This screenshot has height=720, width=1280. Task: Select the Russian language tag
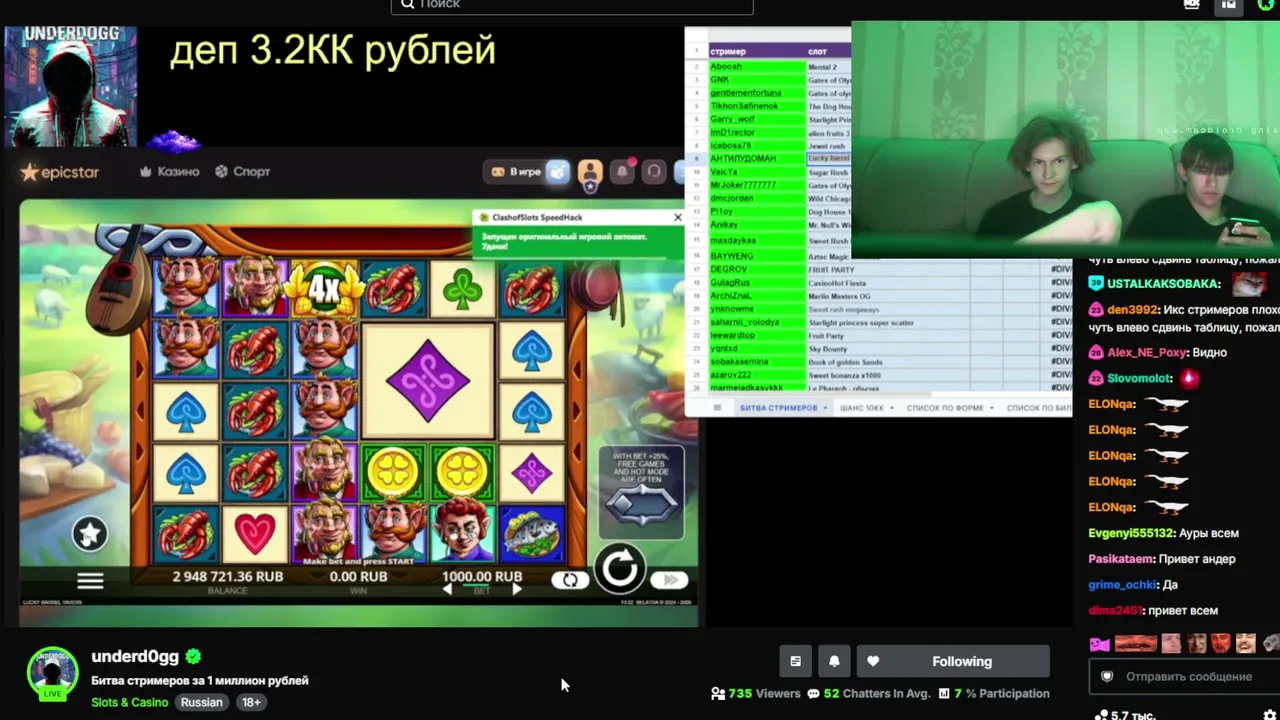pos(201,702)
